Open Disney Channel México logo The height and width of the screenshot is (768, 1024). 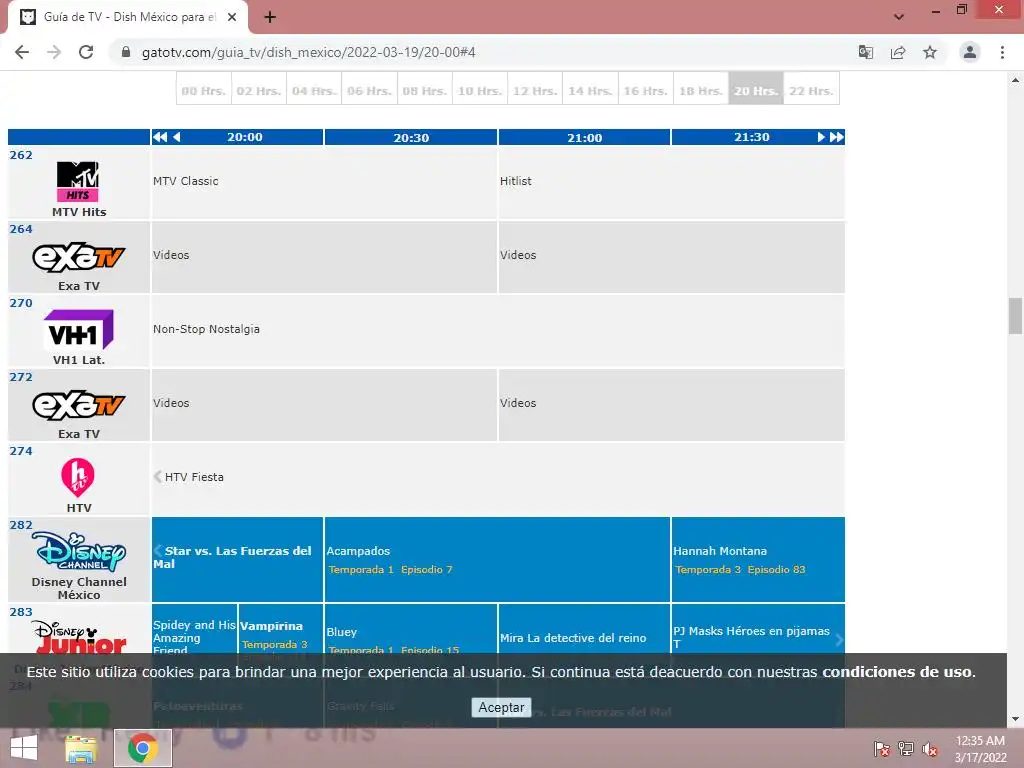78,551
